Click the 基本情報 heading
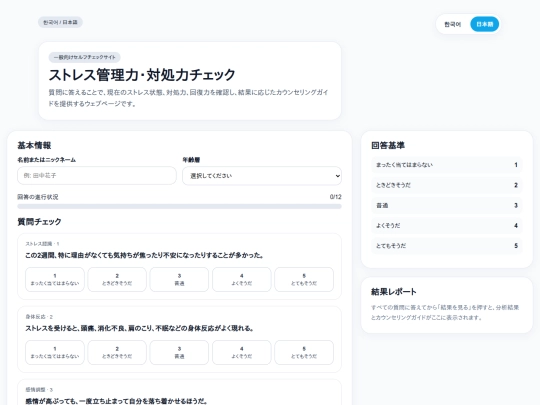The height and width of the screenshot is (405, 540). pos(34,145)
